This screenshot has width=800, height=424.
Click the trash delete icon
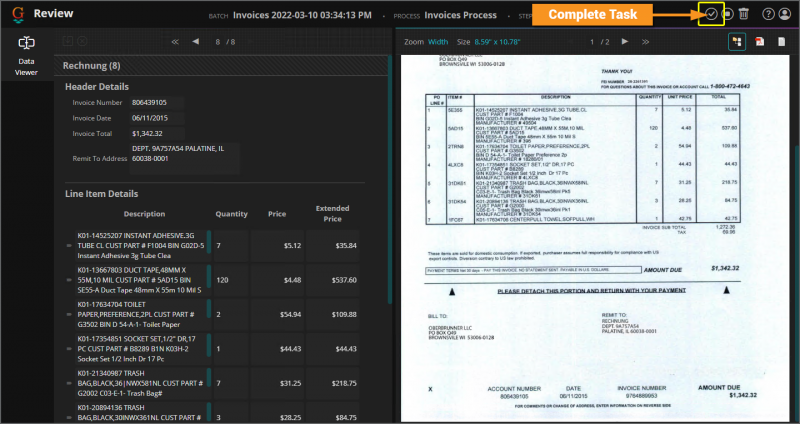click(744, 14)
